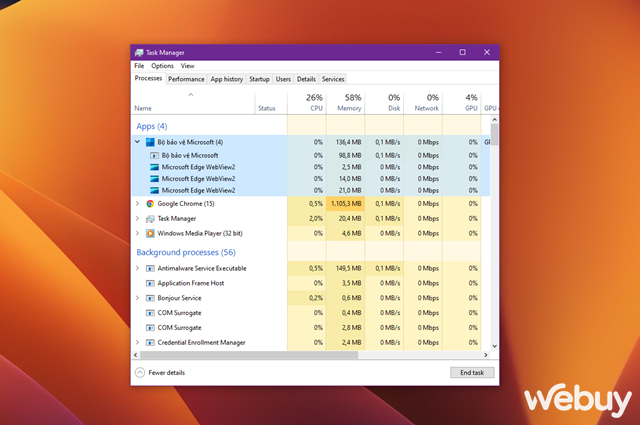640x425 pixels.
Task: Click the Bộ bảo vệ Microsoft (4) app icon
Action: [150, 142]
